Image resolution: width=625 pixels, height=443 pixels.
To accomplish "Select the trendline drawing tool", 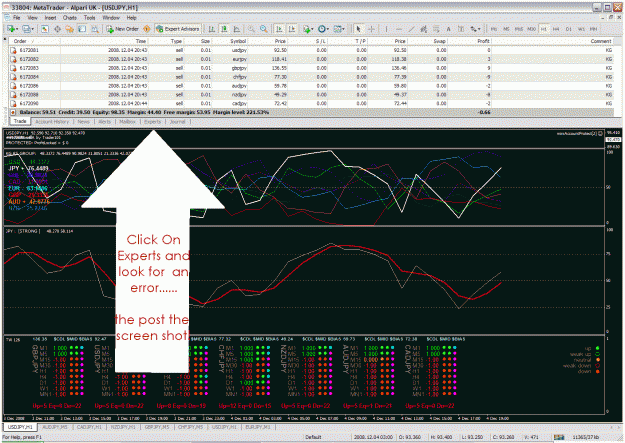I will (x=411, y=29).
